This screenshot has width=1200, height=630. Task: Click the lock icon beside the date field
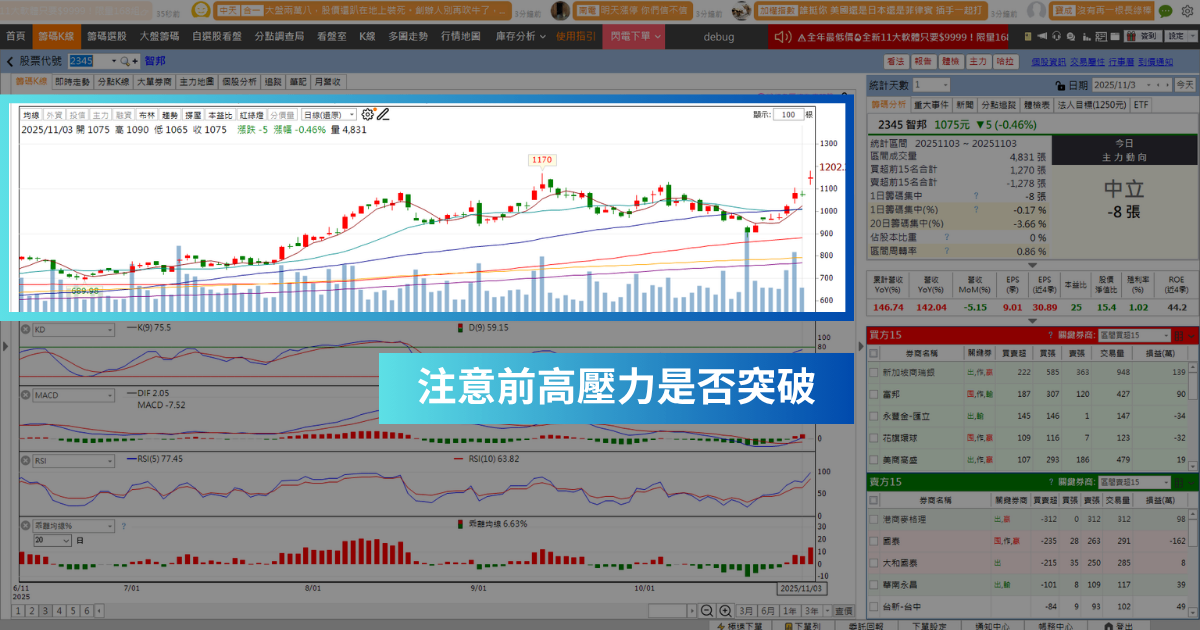(1060, 86)
